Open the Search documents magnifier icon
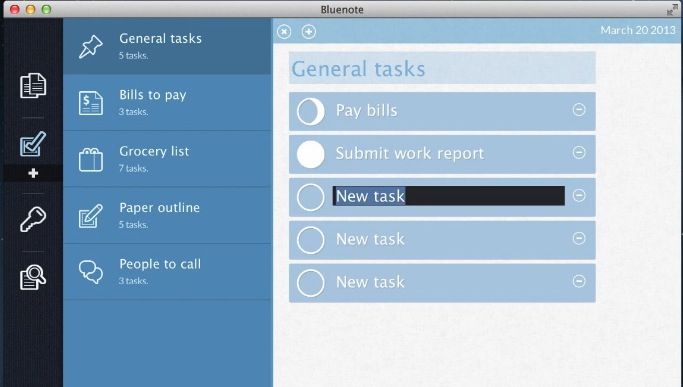683x387 pixels. [x=33, y=277]
